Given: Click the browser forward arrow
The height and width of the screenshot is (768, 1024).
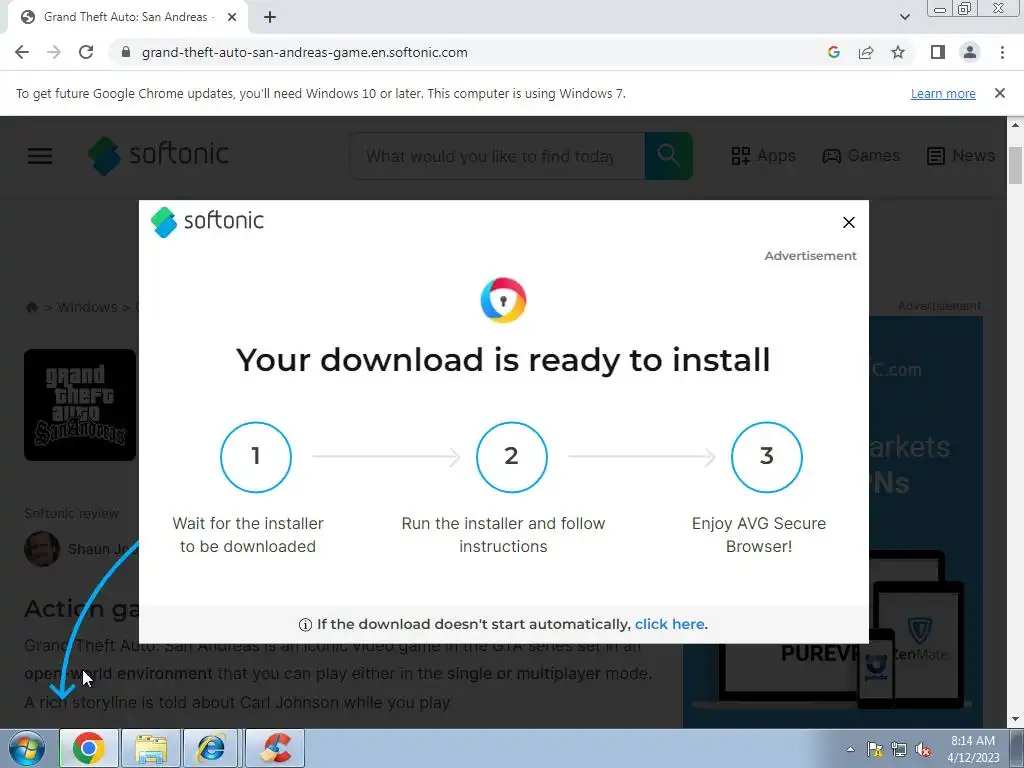Looking at the screenshot, I should (54, 52).
